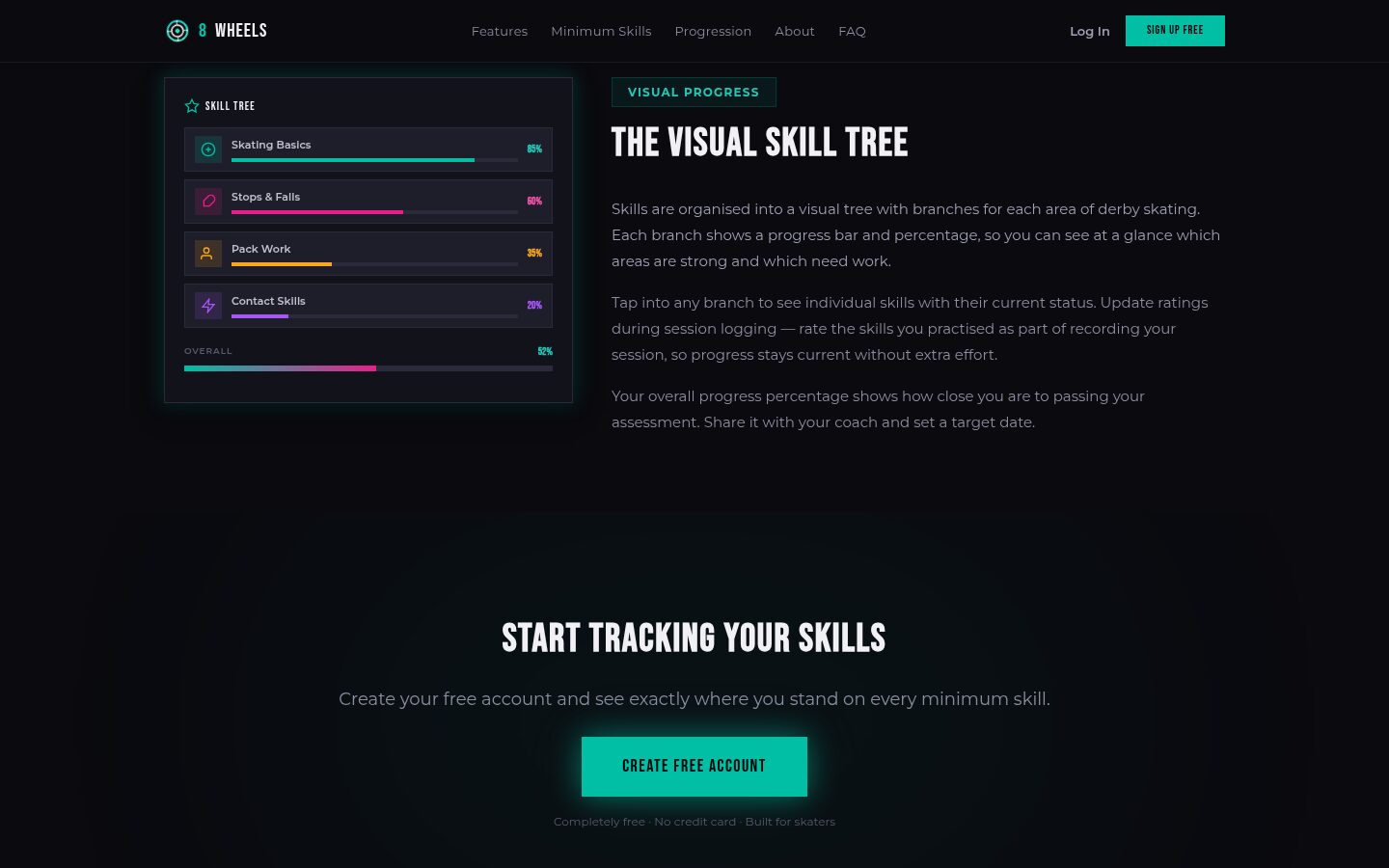The image size is (1389, 868).
Task: Click the 'Pack Work' label
Action: (x=260, y=249)
